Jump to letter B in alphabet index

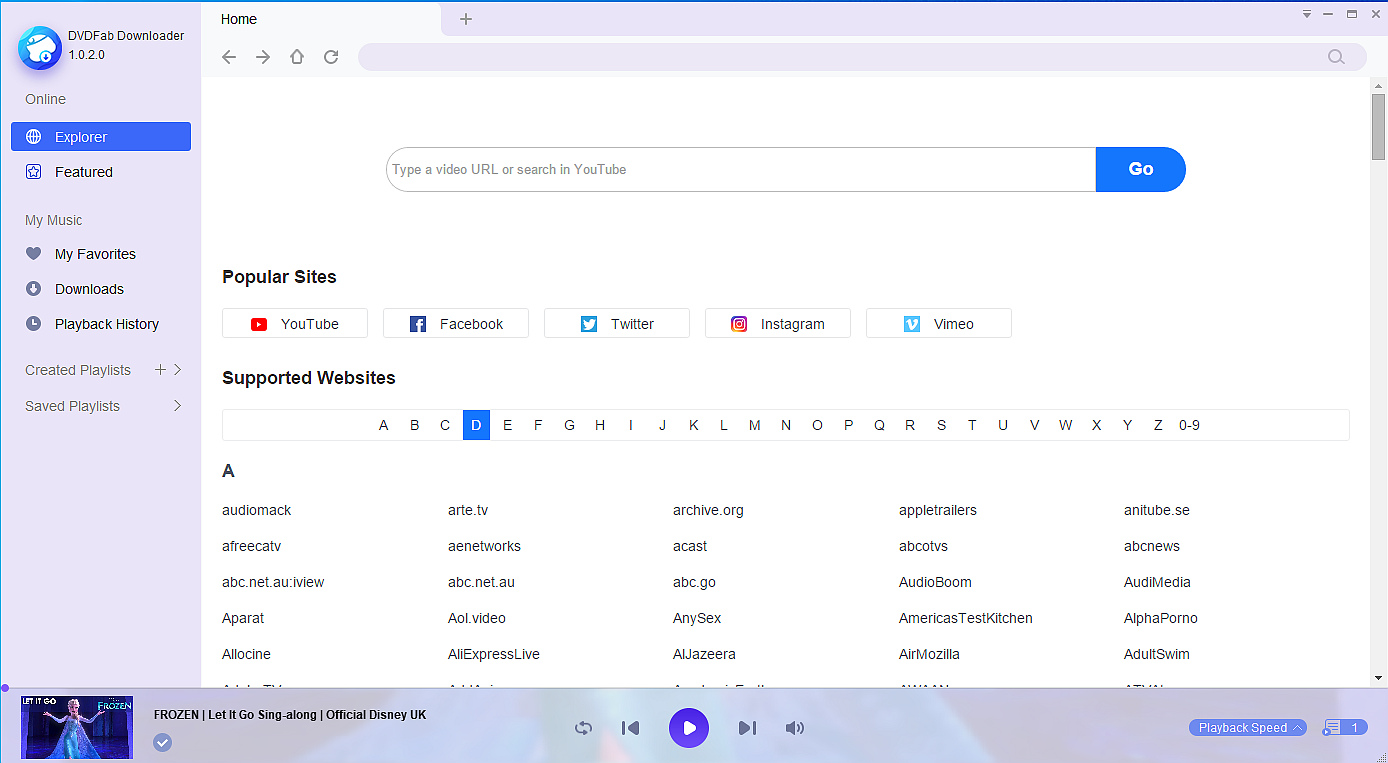(x=414, y=425)
